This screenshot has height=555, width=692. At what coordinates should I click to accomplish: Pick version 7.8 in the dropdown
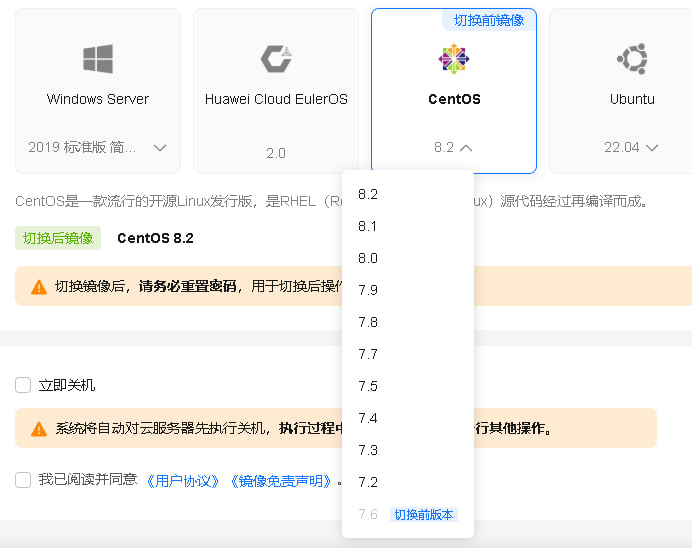(408, 322)
